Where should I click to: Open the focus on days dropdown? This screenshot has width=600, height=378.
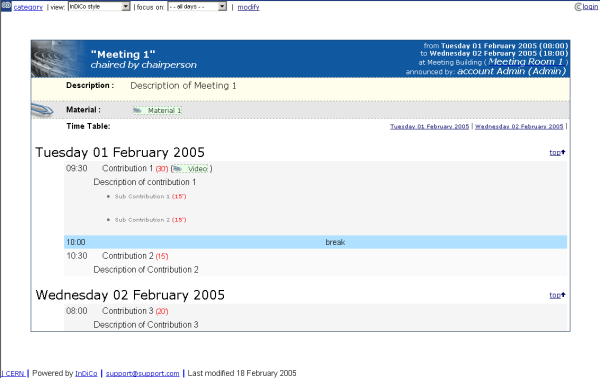pyautogui.click(x=197, y=7)
